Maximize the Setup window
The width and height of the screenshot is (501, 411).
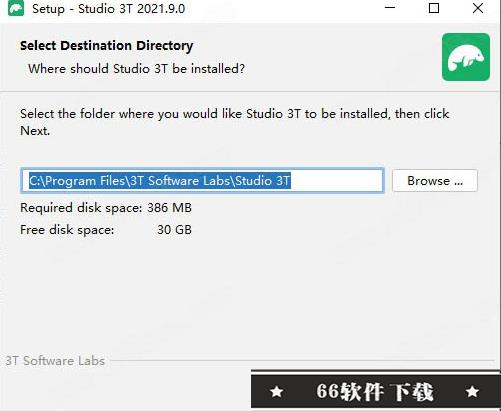(434, 8)
